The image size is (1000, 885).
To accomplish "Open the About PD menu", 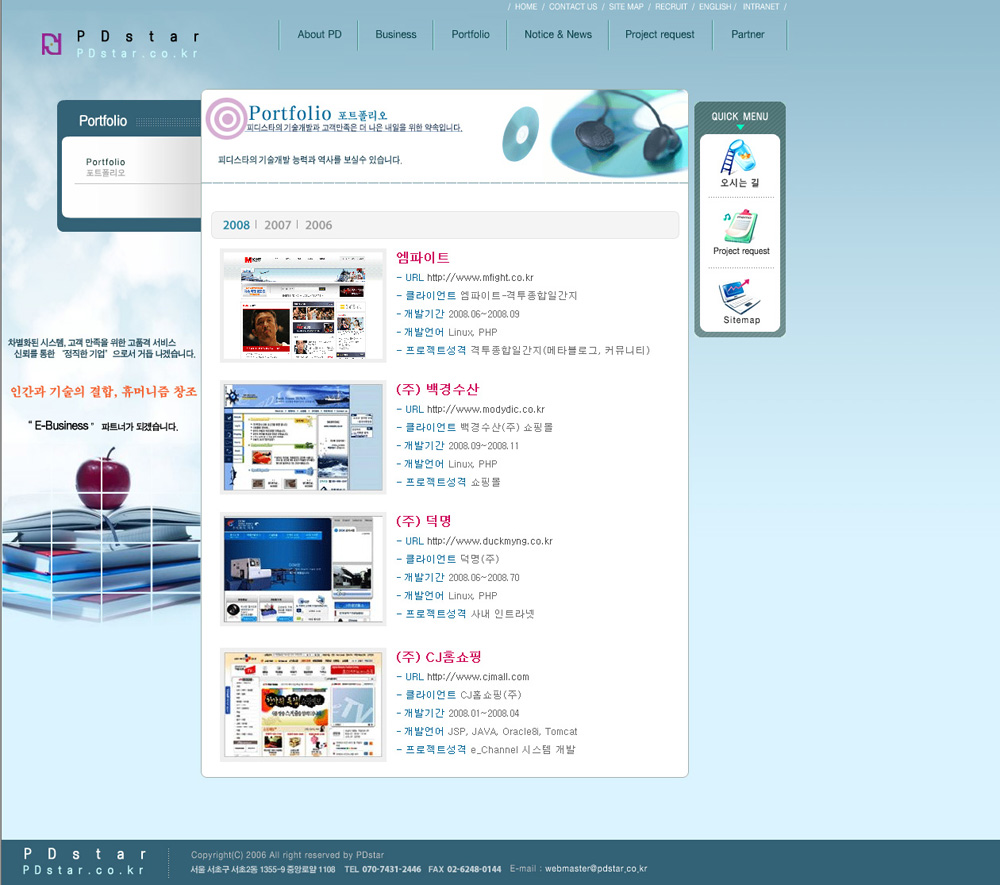I will pyautogui.click(x=319, y=34).
